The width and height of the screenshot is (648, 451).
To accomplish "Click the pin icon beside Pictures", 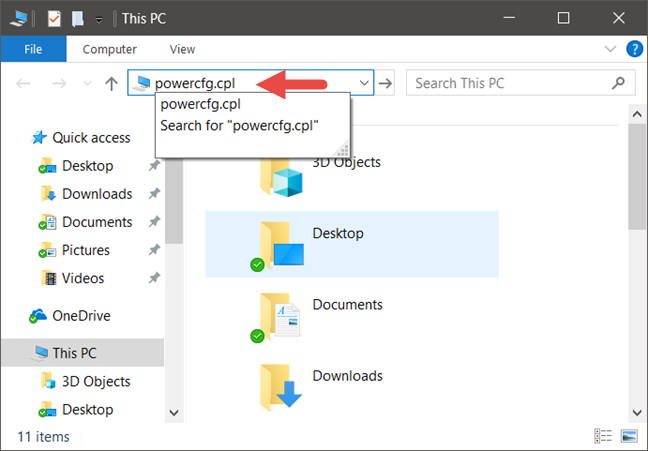I will point(154,250).
